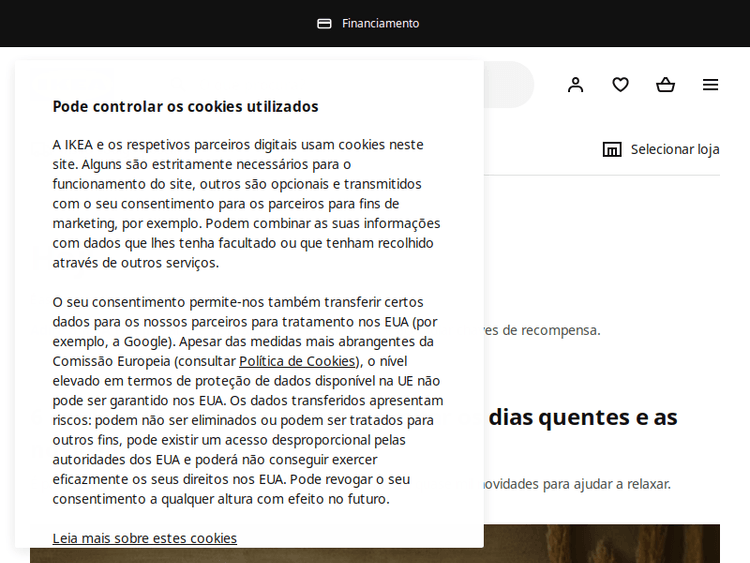Click the 'dias quentes e as' headline
The height and width of the screenshot is (563, 750).
coord(583,417)
